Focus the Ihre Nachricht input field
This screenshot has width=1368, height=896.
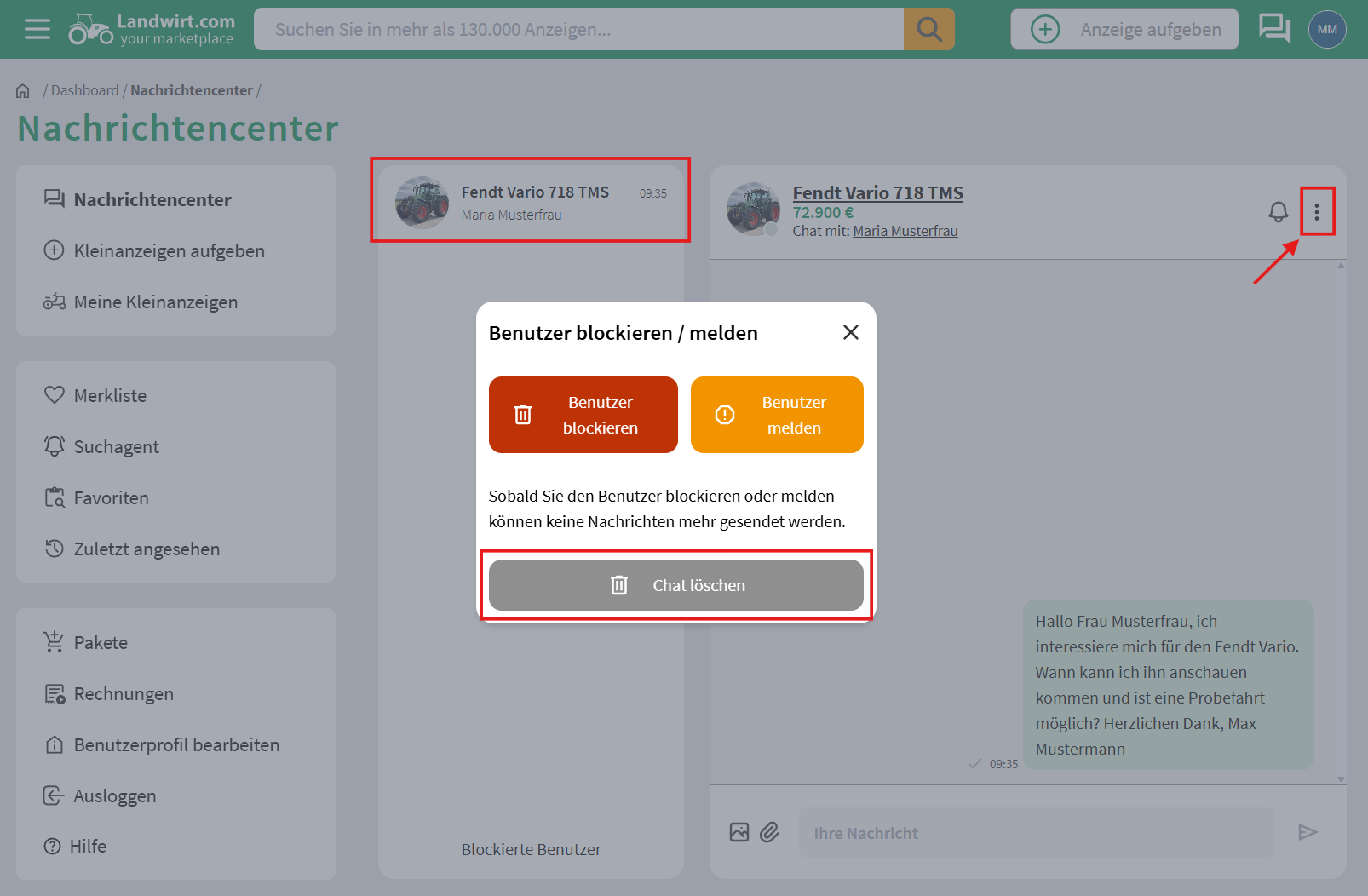pos(1035,832)
